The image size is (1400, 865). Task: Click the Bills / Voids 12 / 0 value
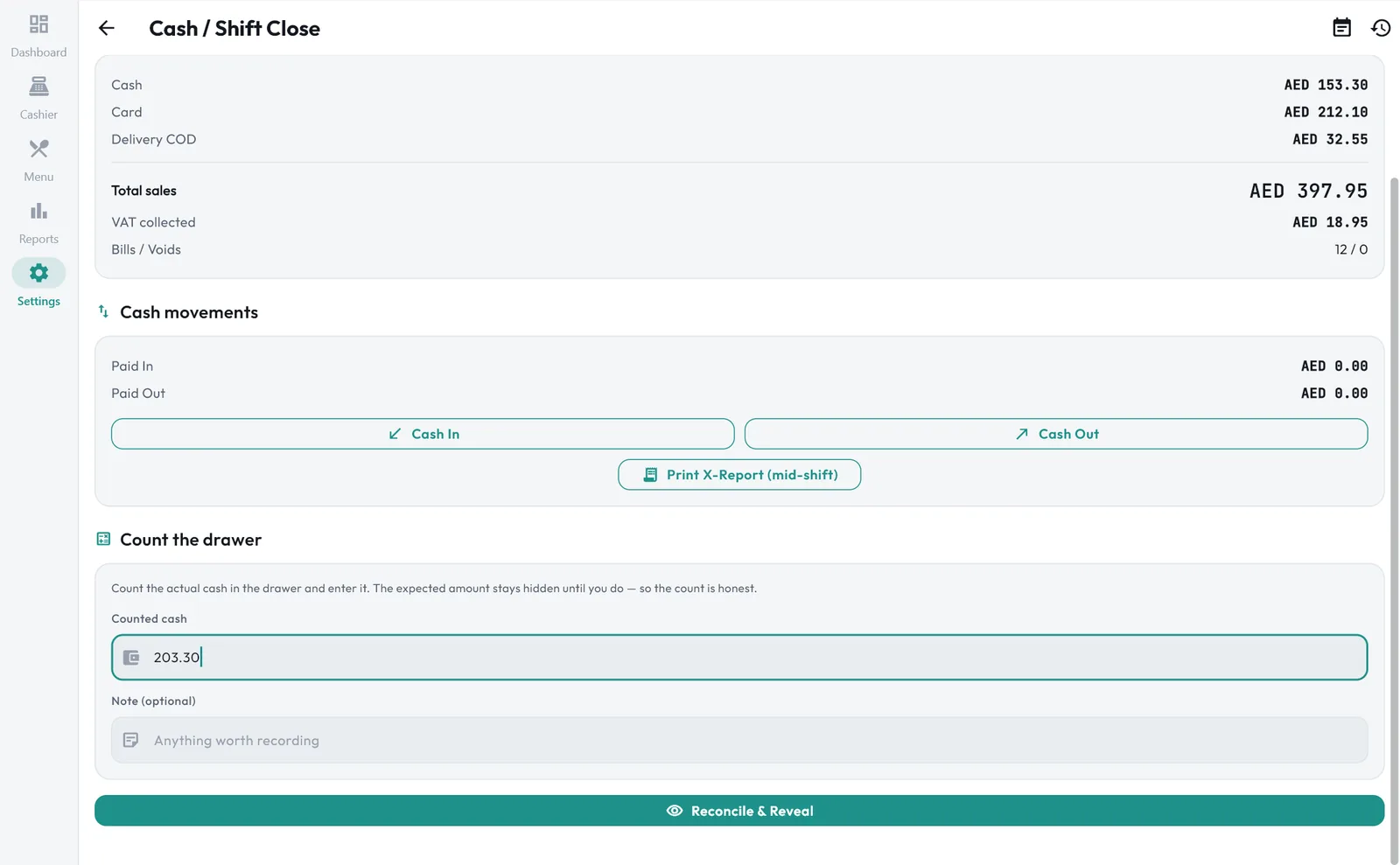pyautogui.click(x=1351, y=249)
